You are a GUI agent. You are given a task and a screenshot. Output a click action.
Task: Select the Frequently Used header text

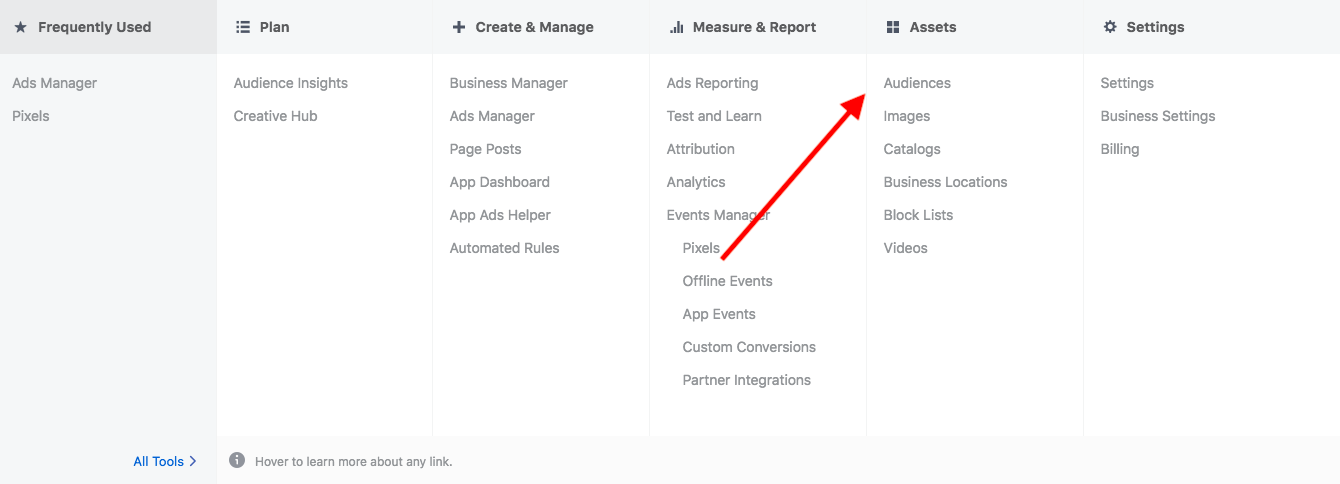pyautogui.click(x=95, y=27)
